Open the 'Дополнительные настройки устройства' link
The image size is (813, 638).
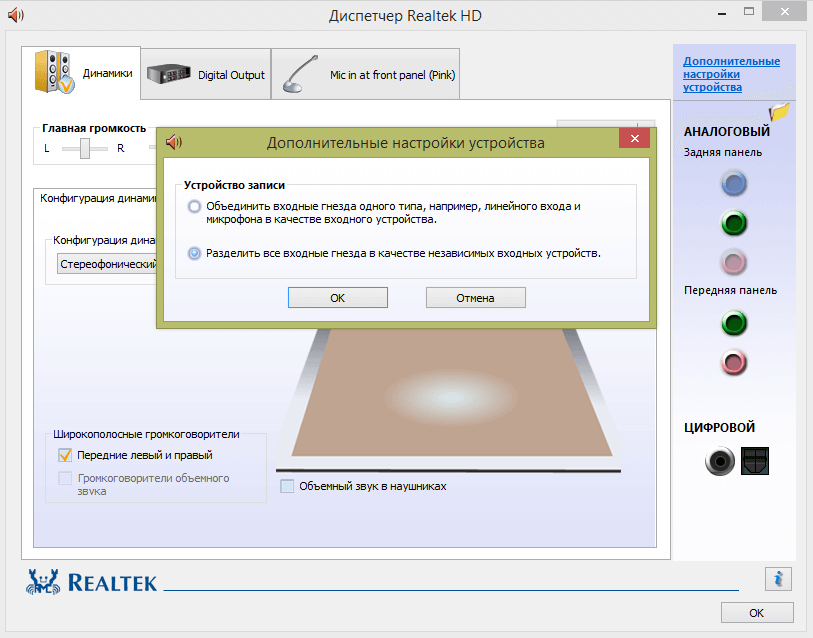tap(731, 74)
